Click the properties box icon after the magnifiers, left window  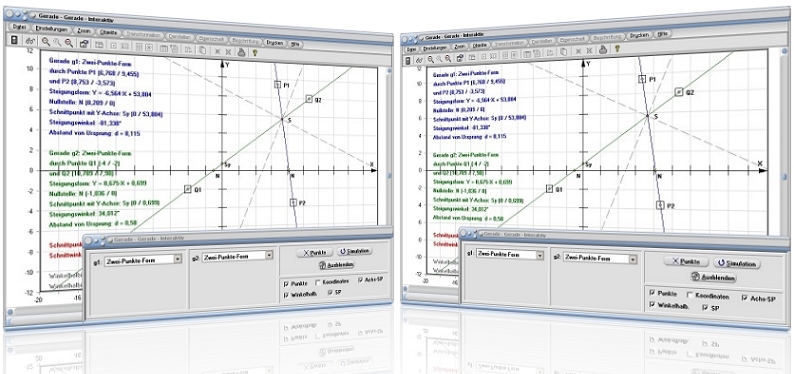click(84, 44)
